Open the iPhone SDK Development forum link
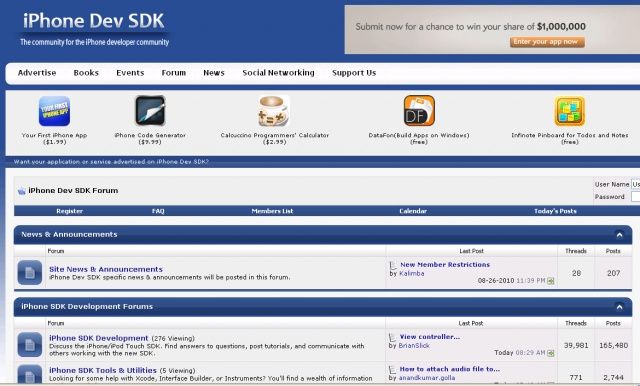640x386 pixels. 98,338
